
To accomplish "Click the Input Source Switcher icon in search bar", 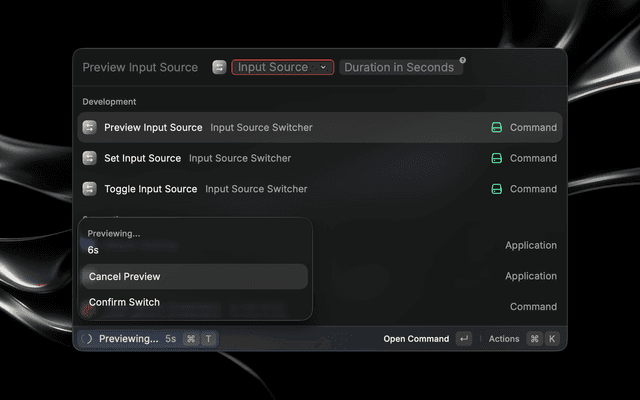I will point(219,67).
